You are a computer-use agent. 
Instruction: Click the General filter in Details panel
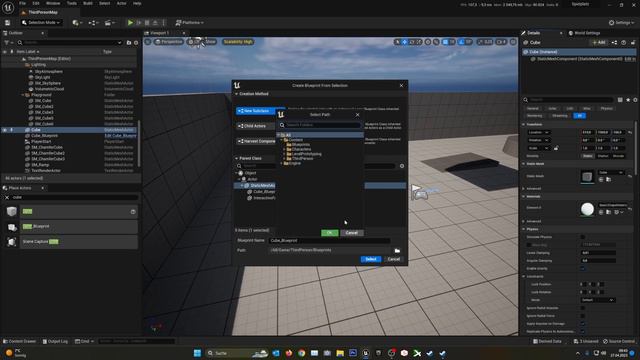(533, 109)
